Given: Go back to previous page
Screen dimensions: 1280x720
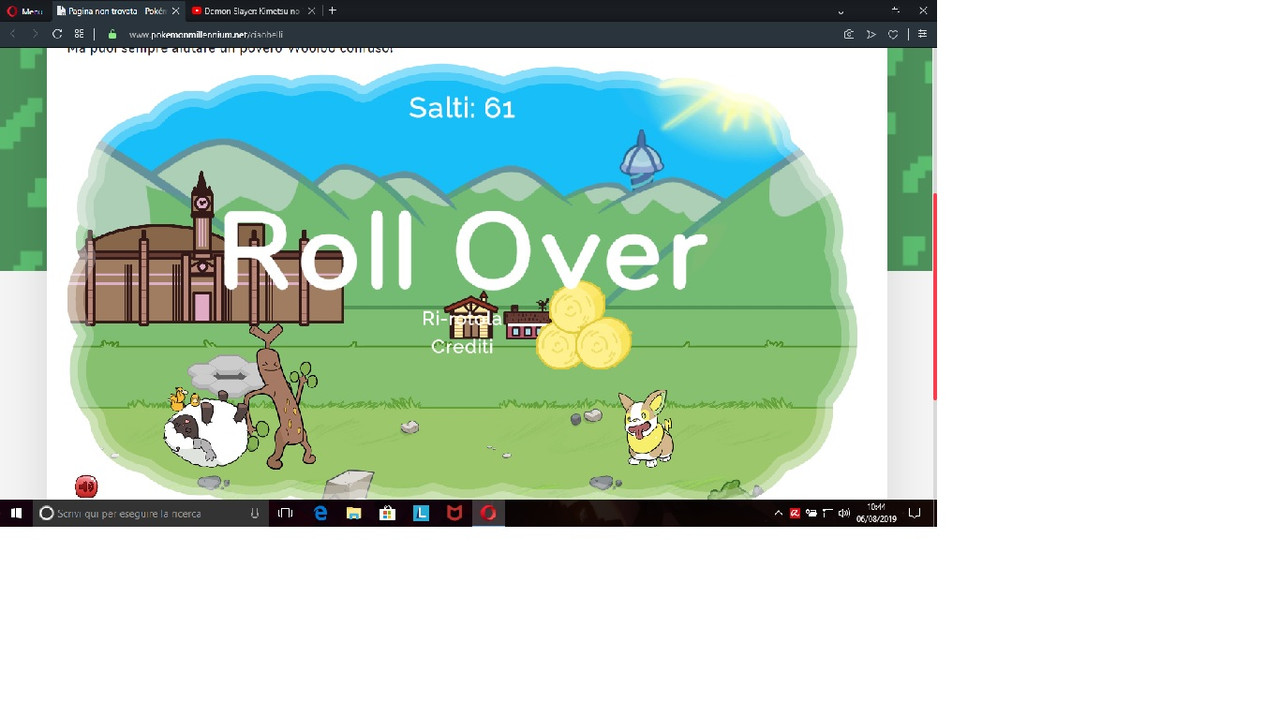Looking at the screenshot, I should tap(13, 34).
